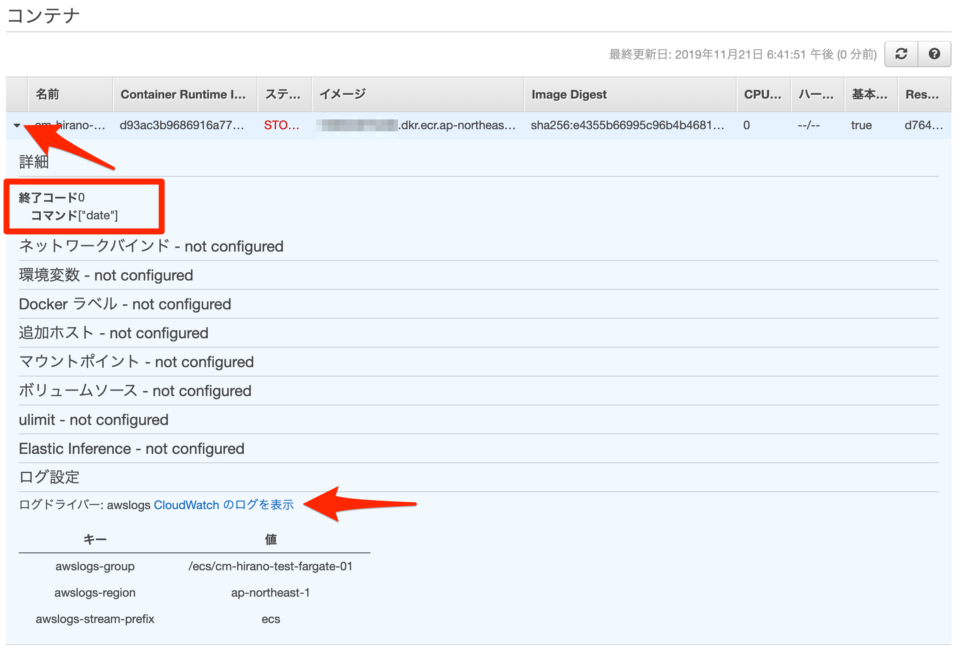The height and width of the screenshot is (657, 960).
Task: Click the ハード/ソフト memory column header
Action: pyautogui.click(x=816, y=94)
